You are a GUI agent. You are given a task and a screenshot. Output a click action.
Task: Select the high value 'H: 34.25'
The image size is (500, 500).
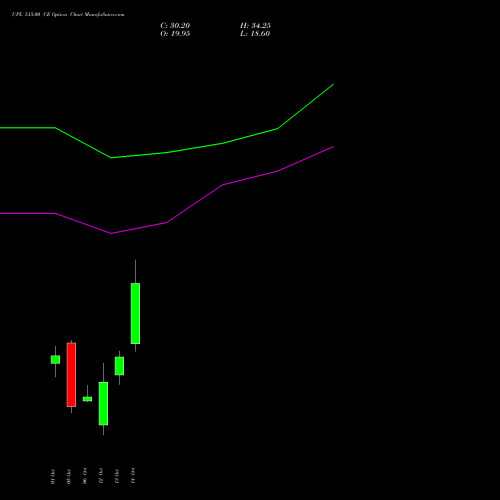(x=255, y=26)
